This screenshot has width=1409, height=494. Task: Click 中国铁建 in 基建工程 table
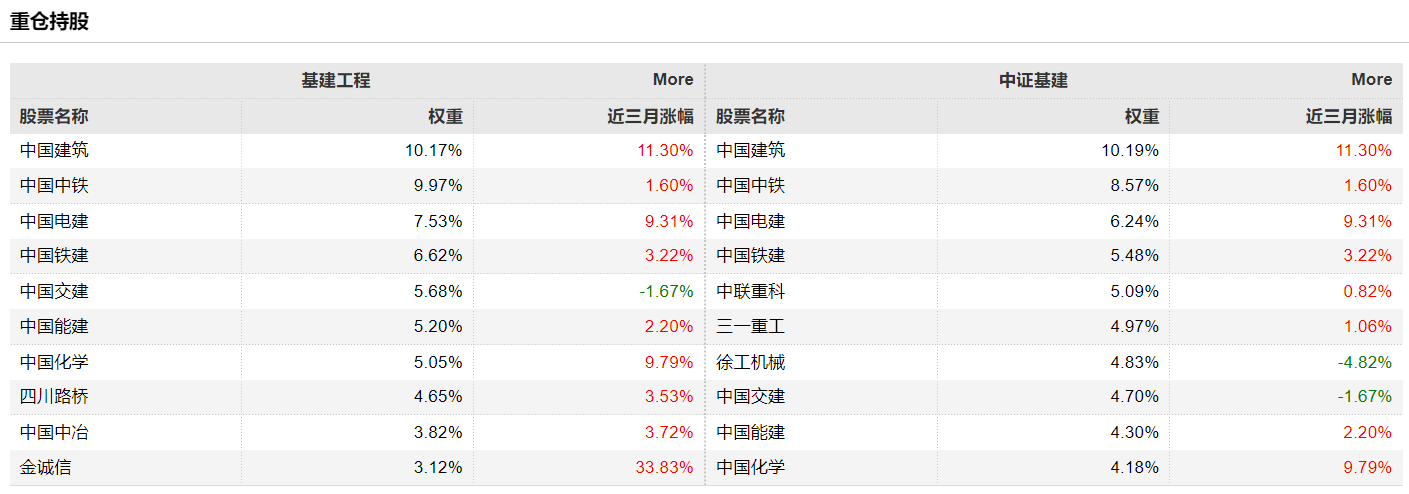point(54,255)
